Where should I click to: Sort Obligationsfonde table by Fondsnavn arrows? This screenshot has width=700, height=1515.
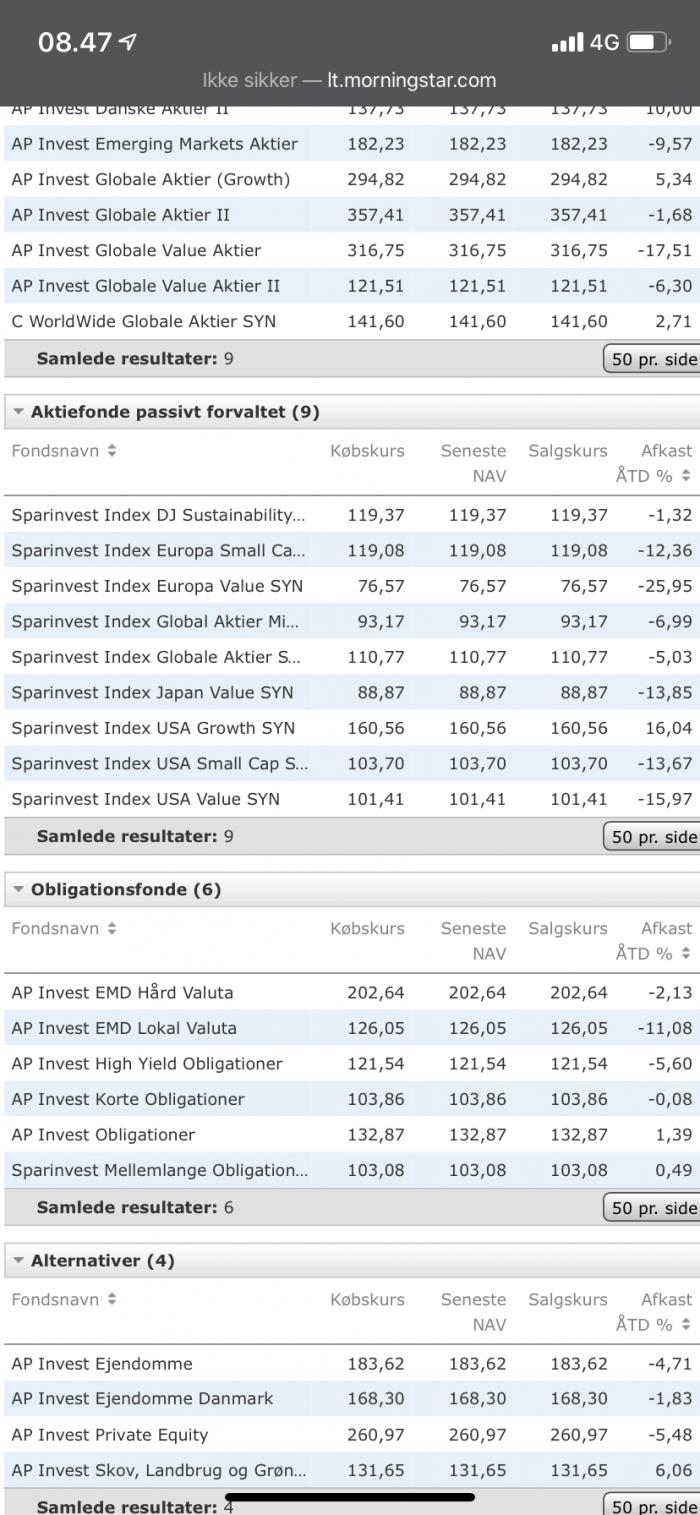coord(112,928)
